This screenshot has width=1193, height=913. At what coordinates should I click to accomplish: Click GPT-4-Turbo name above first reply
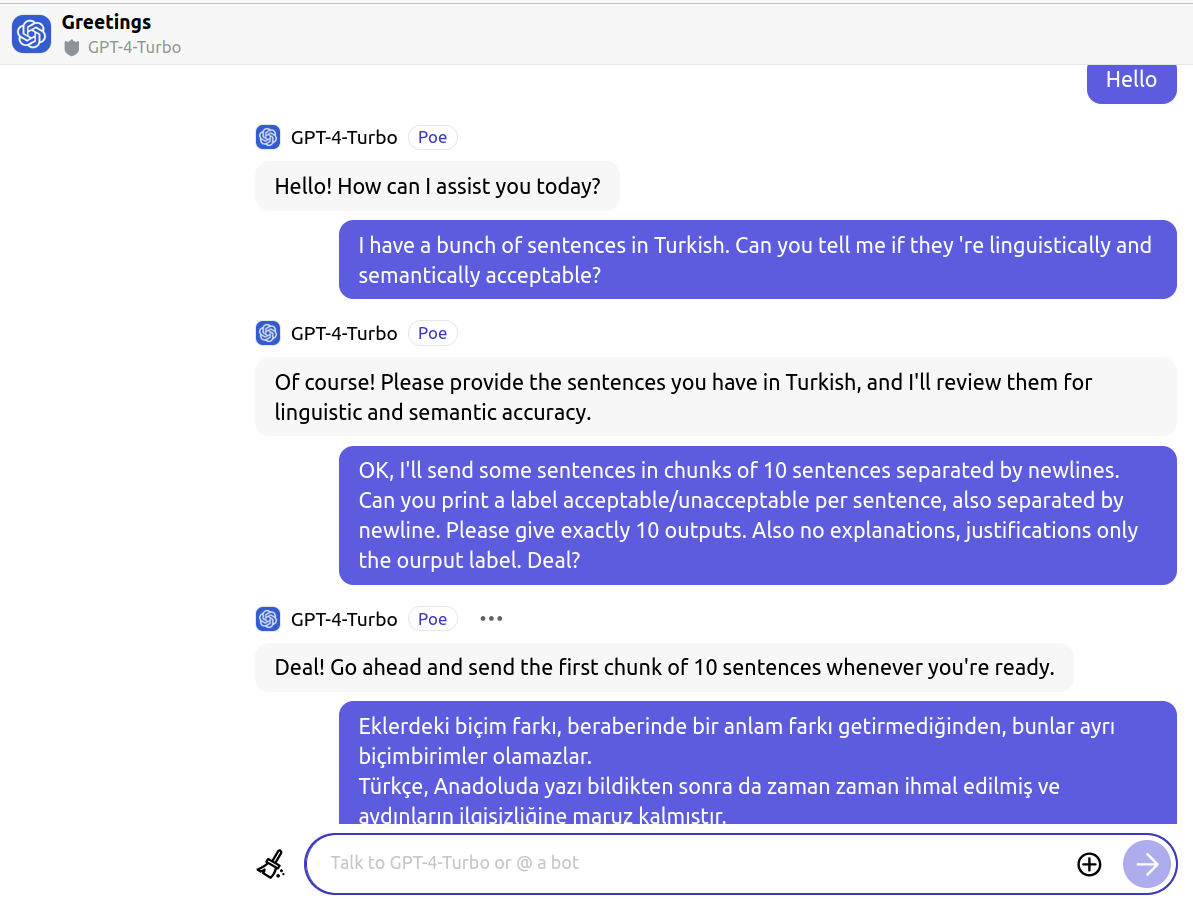[x=343, y=137]
